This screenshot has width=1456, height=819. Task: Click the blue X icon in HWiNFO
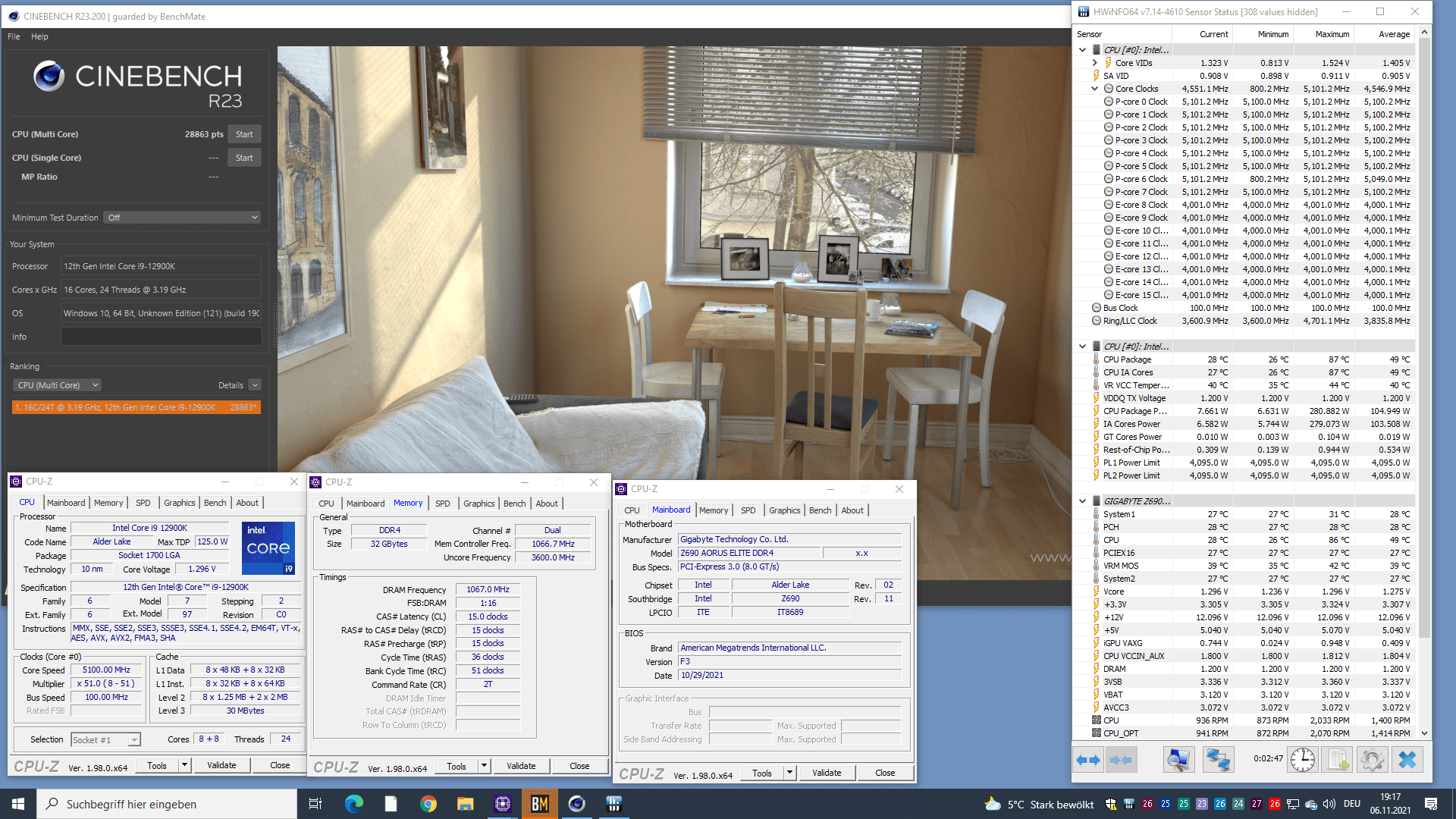pyautogui.click(x=1407, y=760)
